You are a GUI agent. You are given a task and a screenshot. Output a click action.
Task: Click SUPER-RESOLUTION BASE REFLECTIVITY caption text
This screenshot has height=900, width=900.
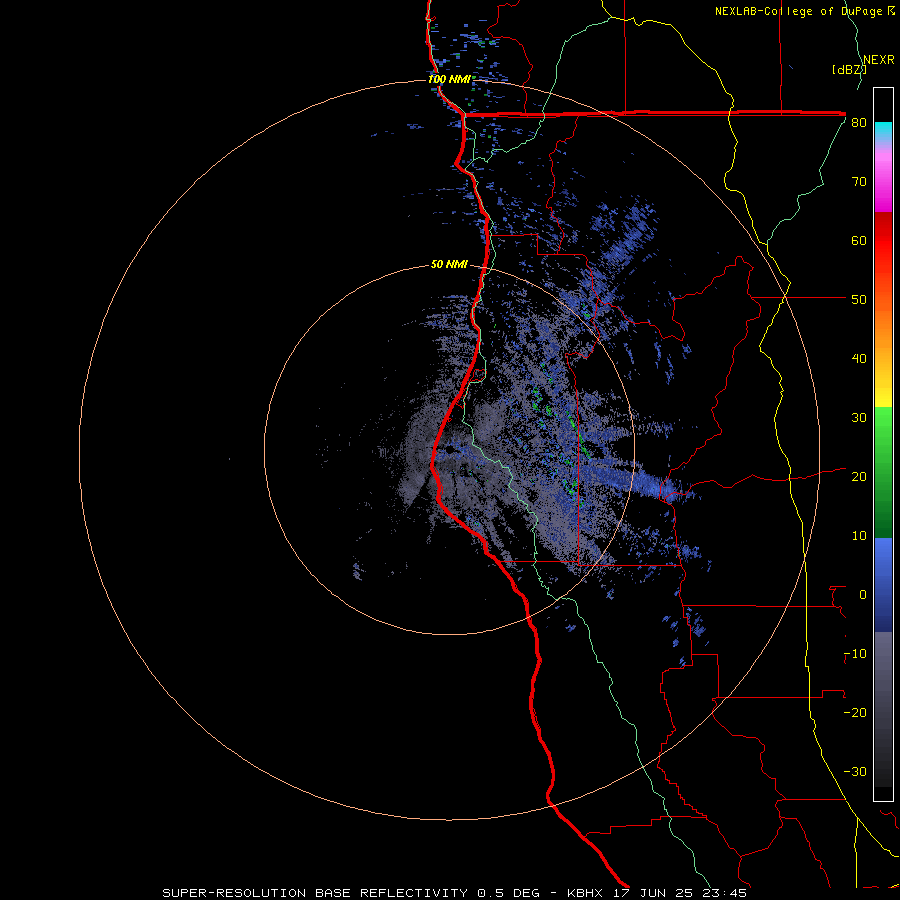(x=315, y=893)
